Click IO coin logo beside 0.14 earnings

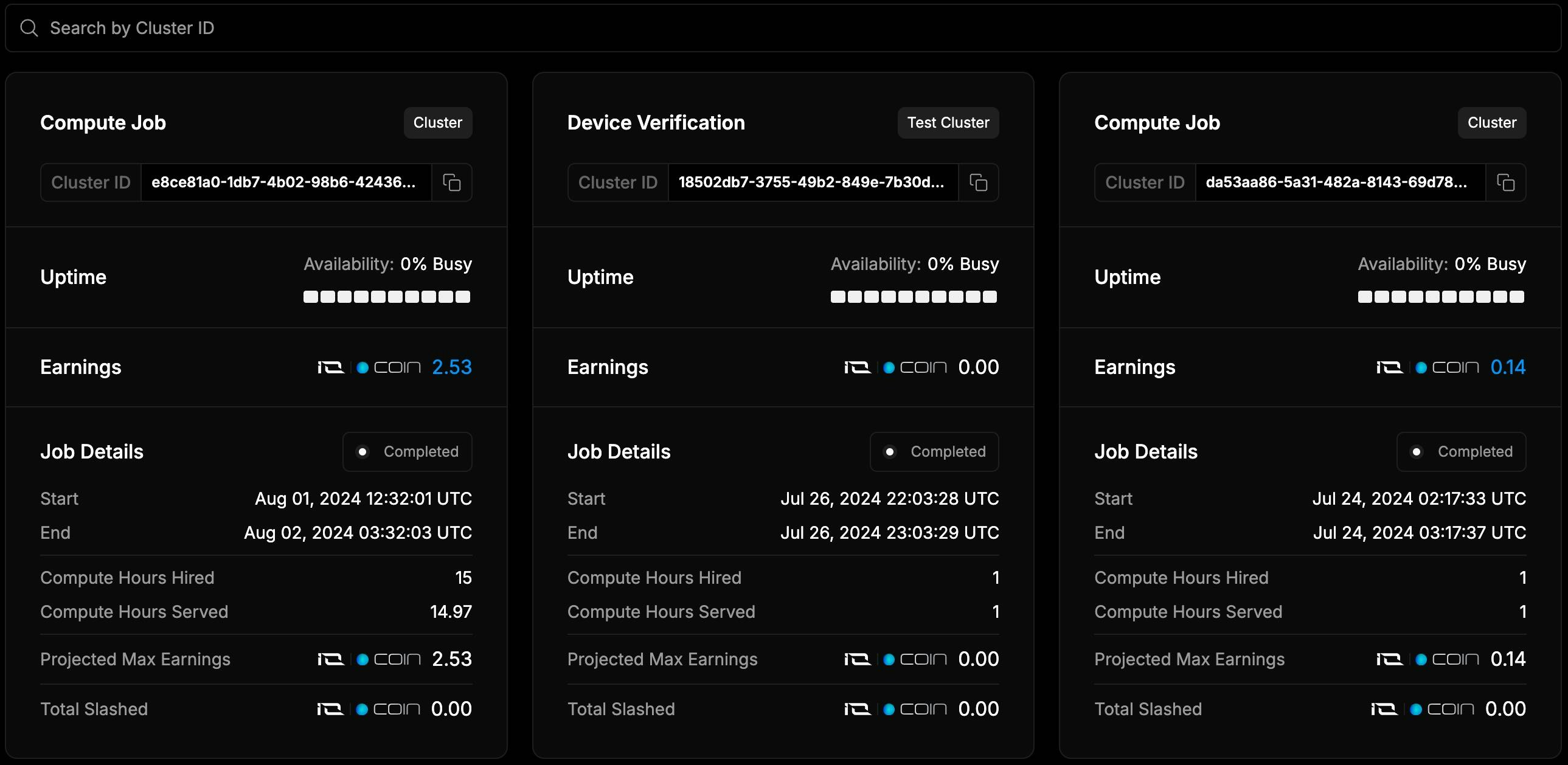pos(1428,367)
